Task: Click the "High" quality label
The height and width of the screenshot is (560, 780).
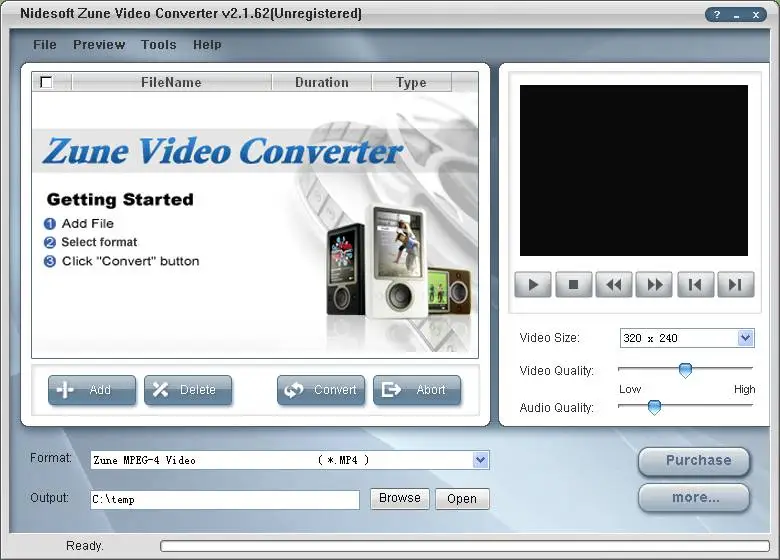Action: point(744,389)
